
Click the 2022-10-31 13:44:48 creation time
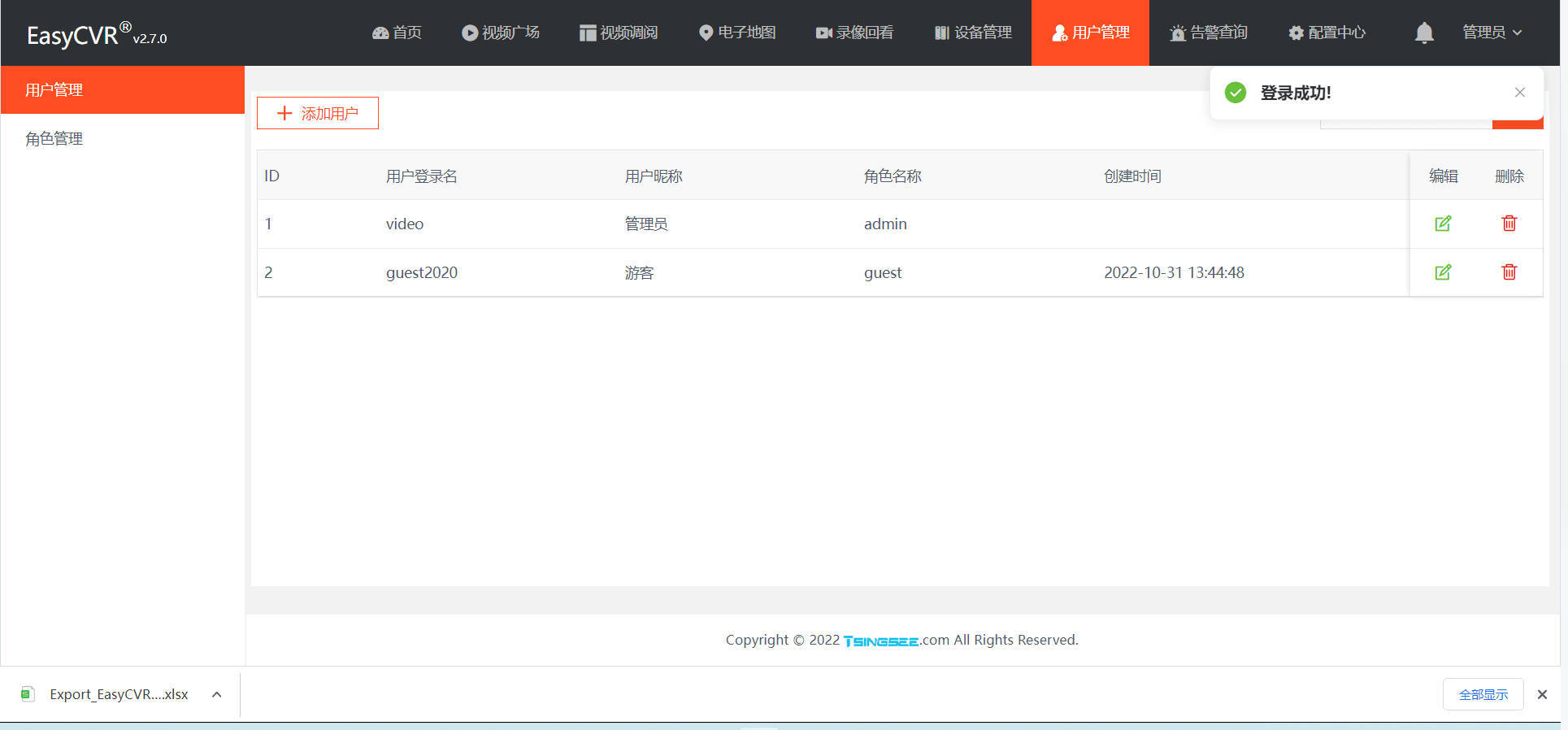(x=1174, y=272)
